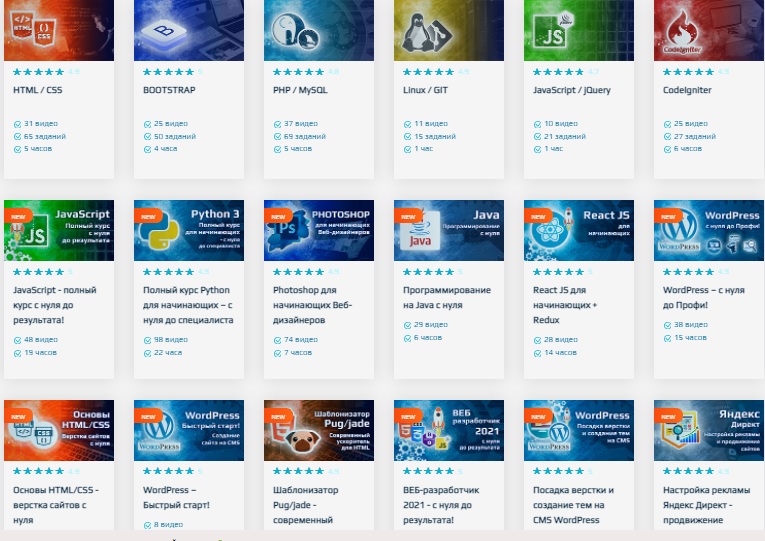Open ВЕБ-разработчик 2021 course title

click(x=441, y=505)
